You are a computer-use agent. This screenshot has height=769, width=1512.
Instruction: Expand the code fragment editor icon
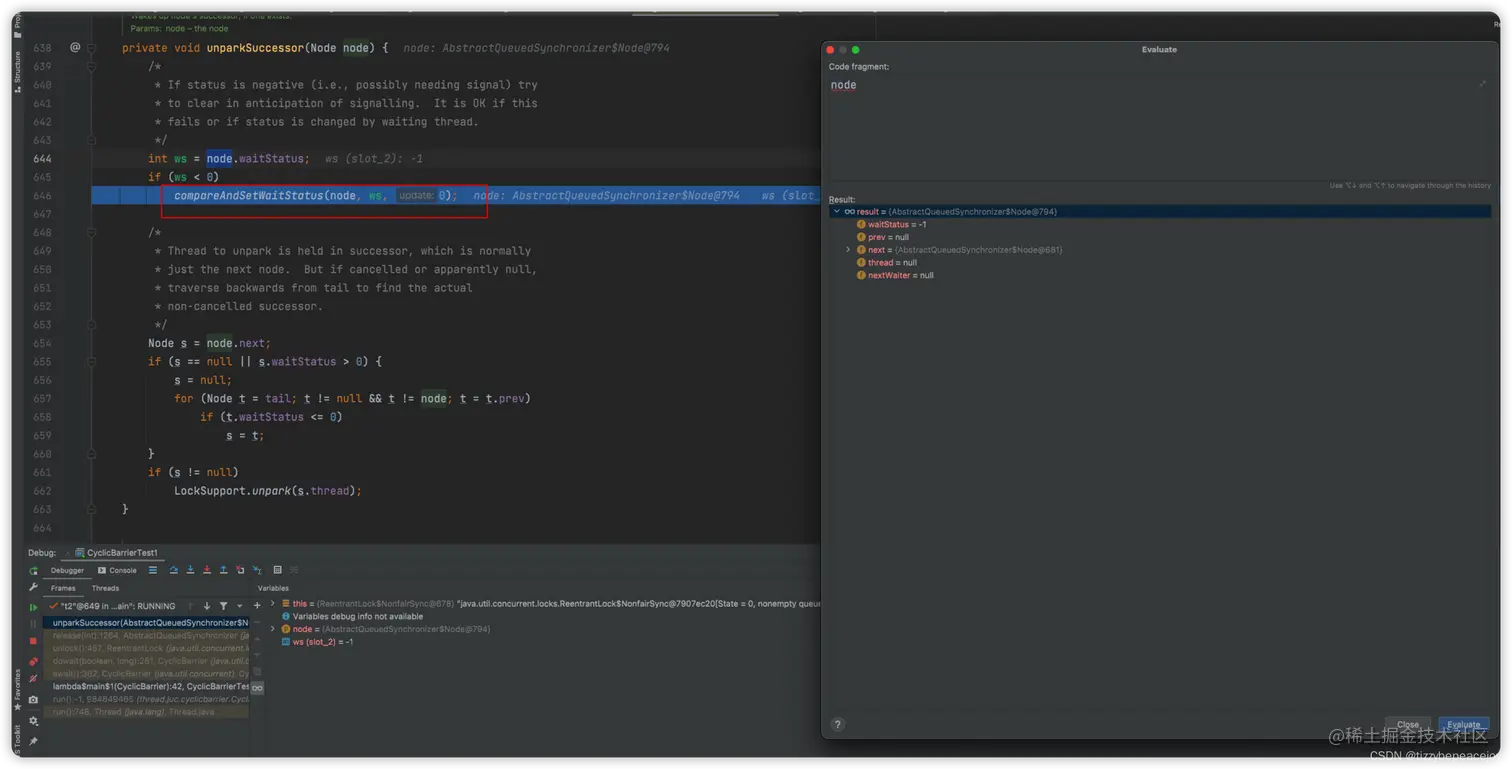1482,84
